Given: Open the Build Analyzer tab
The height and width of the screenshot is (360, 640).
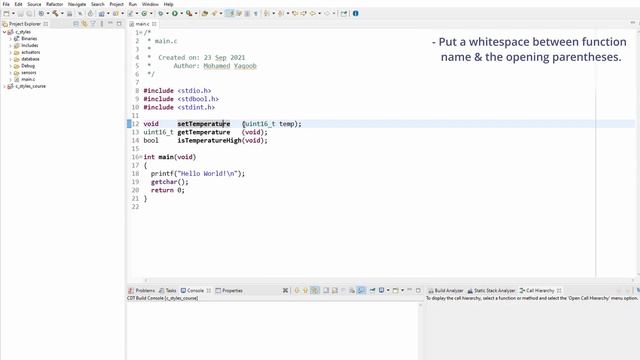Looking at the screenshot, I should point(445,291).
